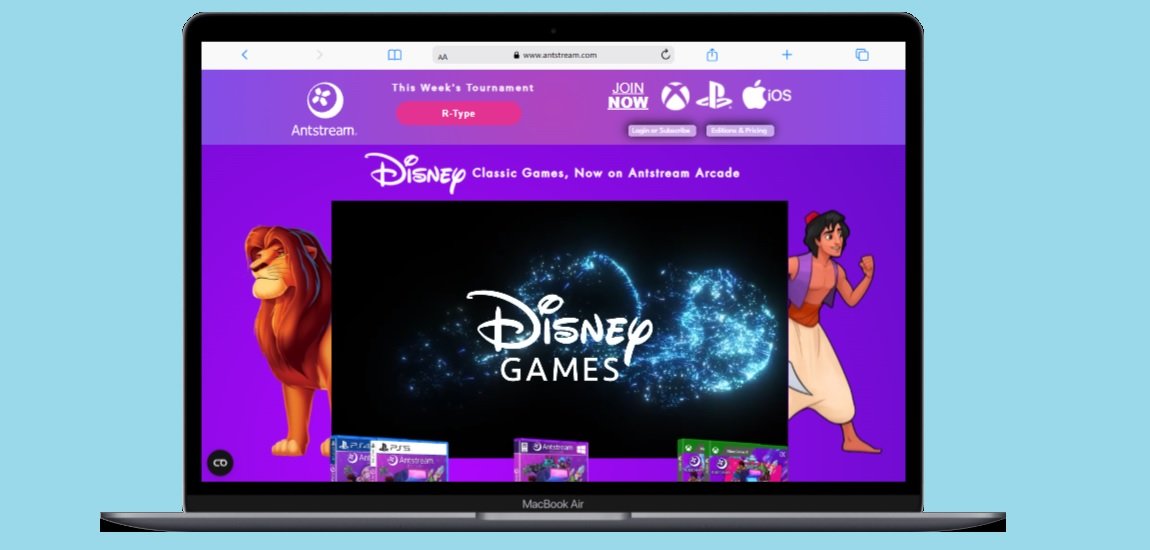Viewport: 1150px width, 550px height.
Task: Reload the page with the refresh icon
Action: click(665, 55)
